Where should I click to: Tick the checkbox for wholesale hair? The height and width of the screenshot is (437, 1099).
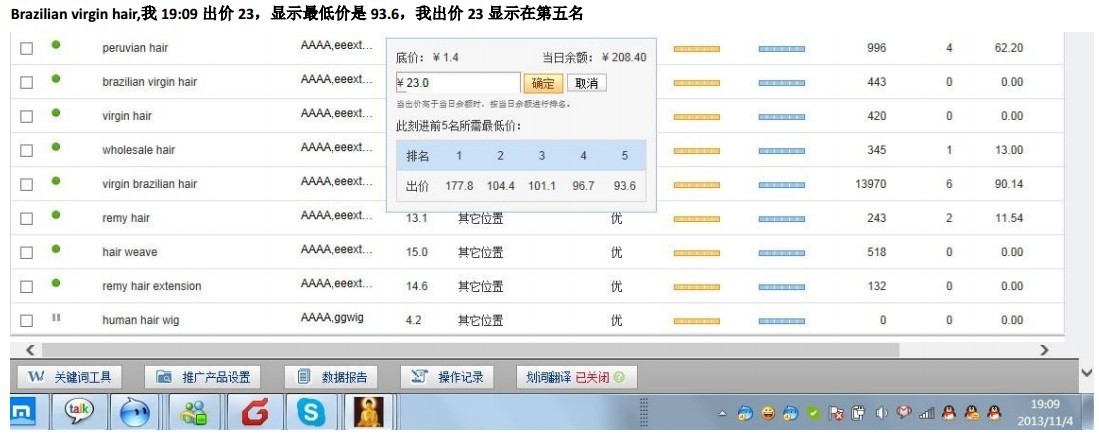[27, 150]
